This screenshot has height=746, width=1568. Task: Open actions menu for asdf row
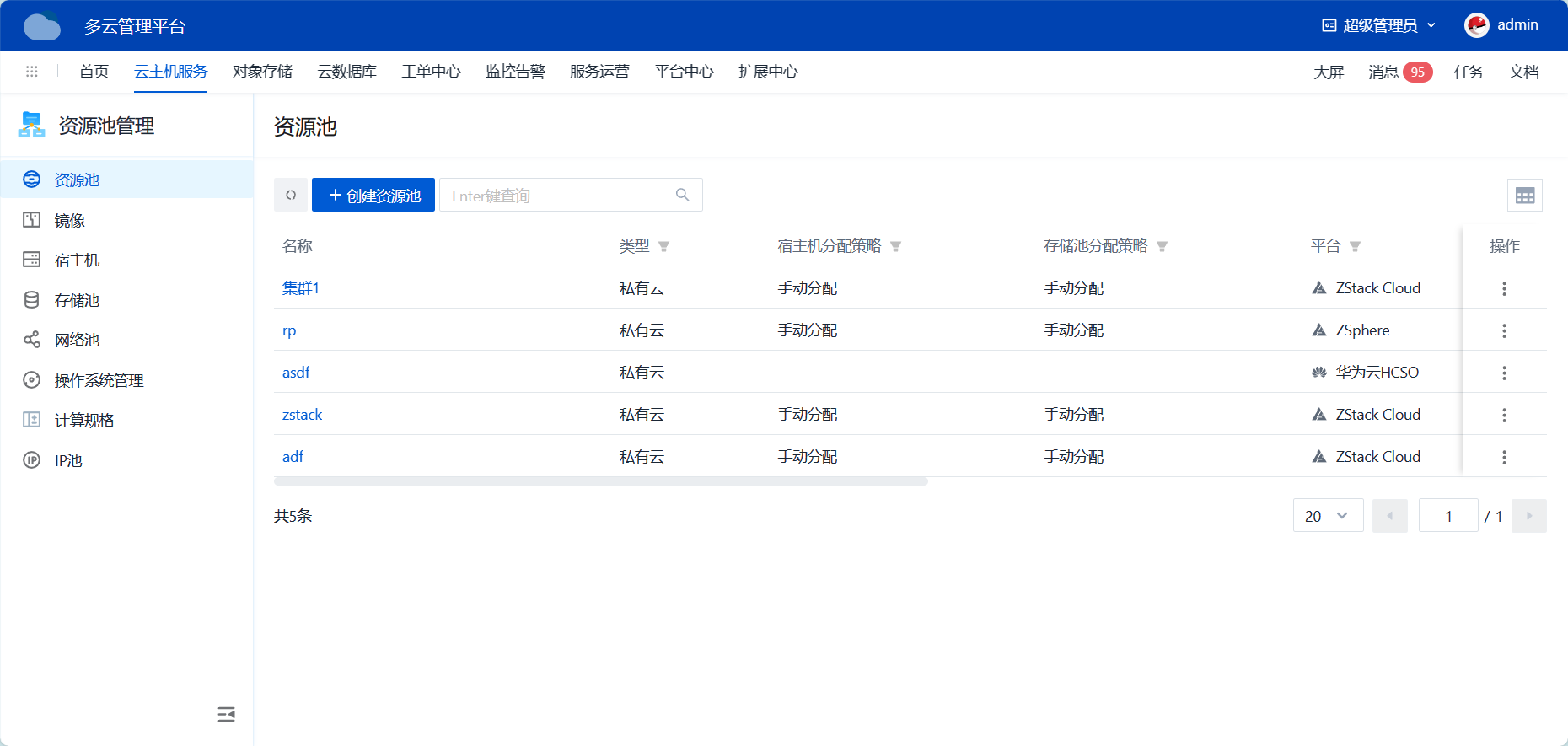coord(1504,373)
